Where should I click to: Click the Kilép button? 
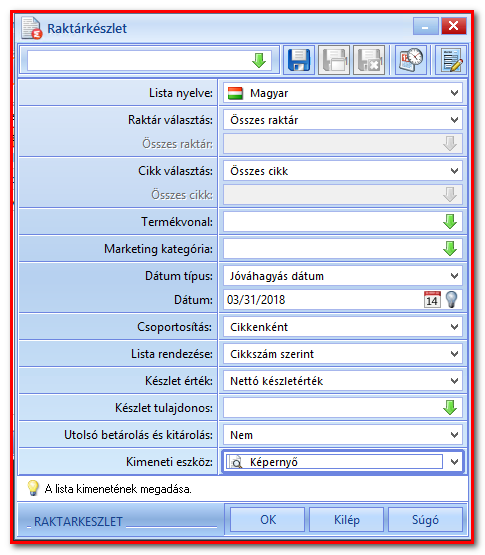tap(347, 520)
